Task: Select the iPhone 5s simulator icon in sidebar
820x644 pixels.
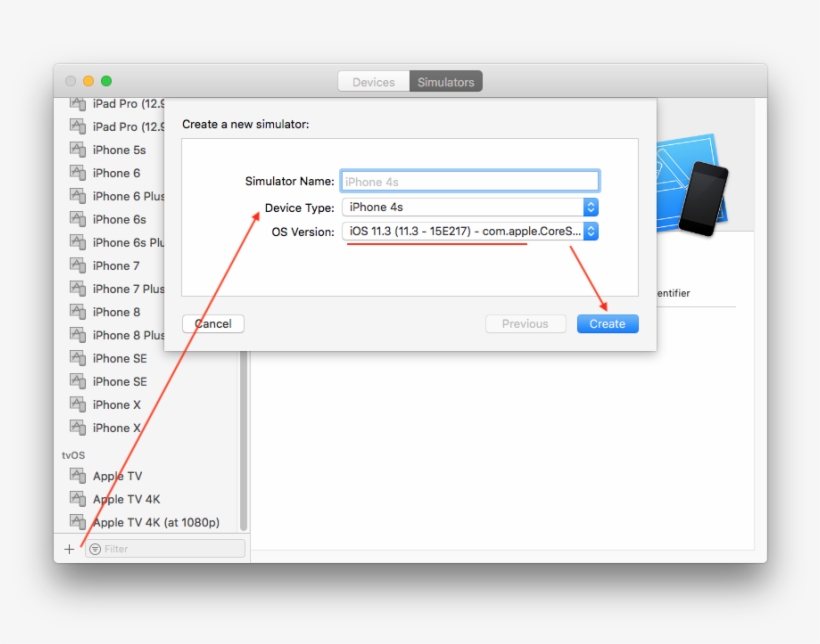Action: click(78, 149)
